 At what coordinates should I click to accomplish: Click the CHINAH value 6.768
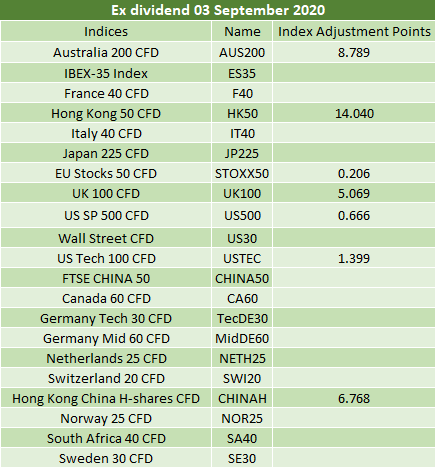tap(354, 398)
